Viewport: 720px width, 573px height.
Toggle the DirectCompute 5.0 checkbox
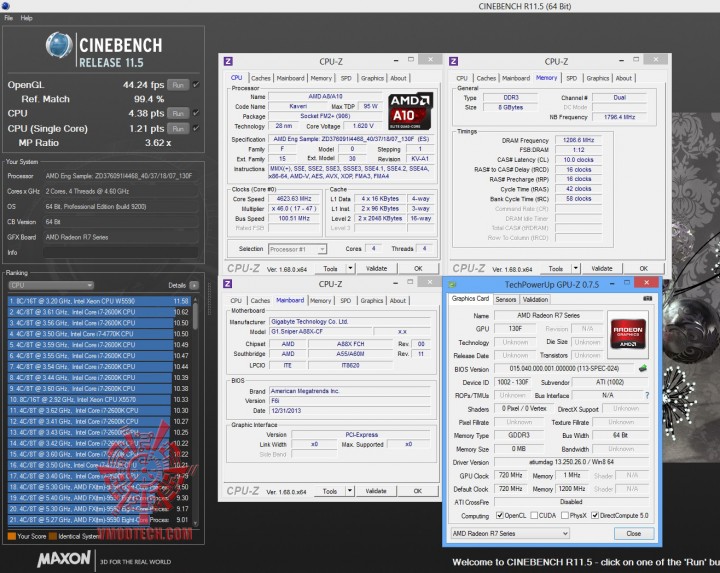[595, 515]
